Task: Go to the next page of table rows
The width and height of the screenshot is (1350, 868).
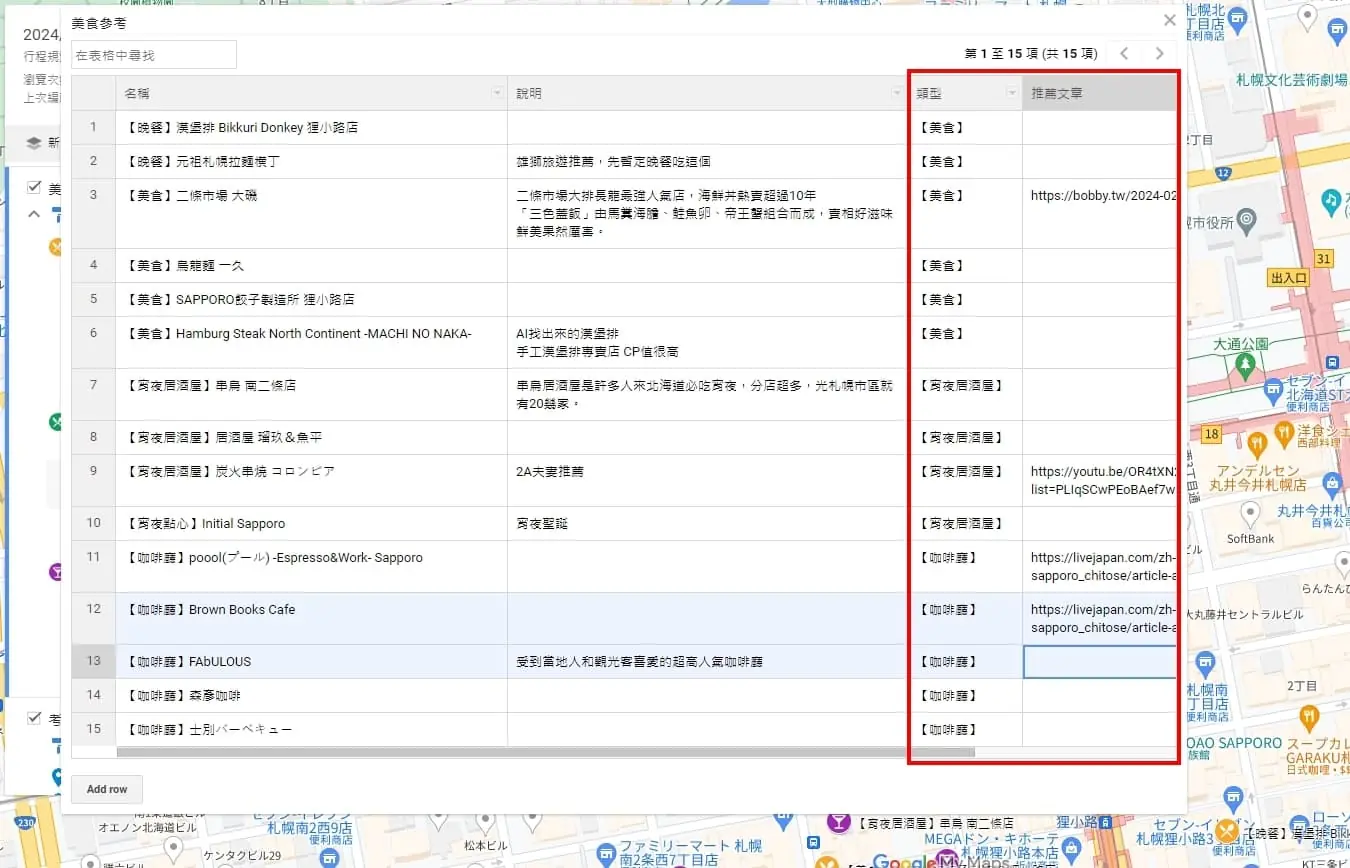Action: pos(1160,54)
